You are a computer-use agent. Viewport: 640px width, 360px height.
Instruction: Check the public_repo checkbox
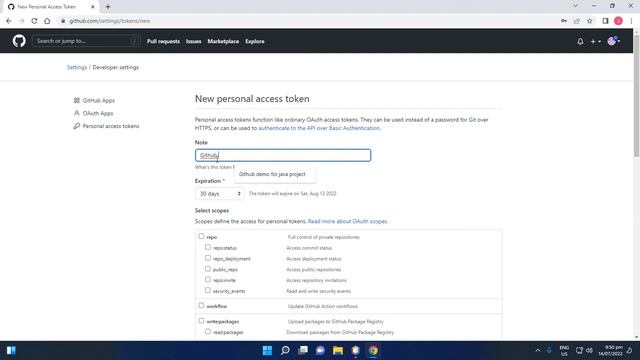point(208,269)
